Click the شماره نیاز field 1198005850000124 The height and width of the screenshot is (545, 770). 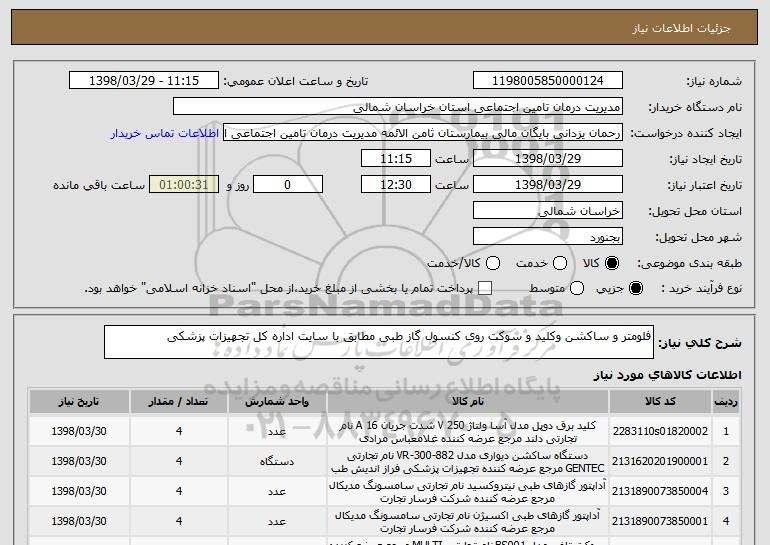pos(548,81)
